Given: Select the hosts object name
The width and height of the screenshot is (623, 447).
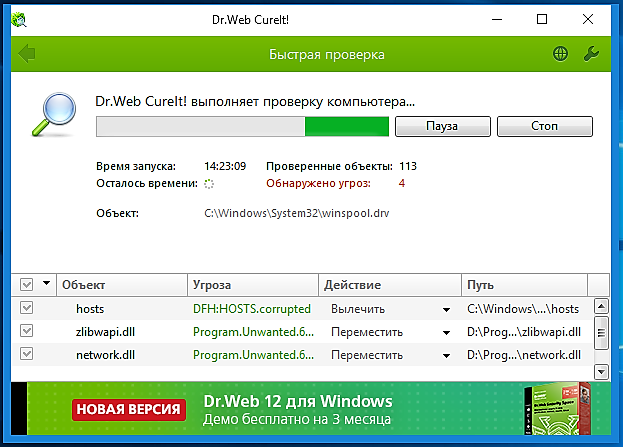Looking at the screenshot, I should coord(90,309).
